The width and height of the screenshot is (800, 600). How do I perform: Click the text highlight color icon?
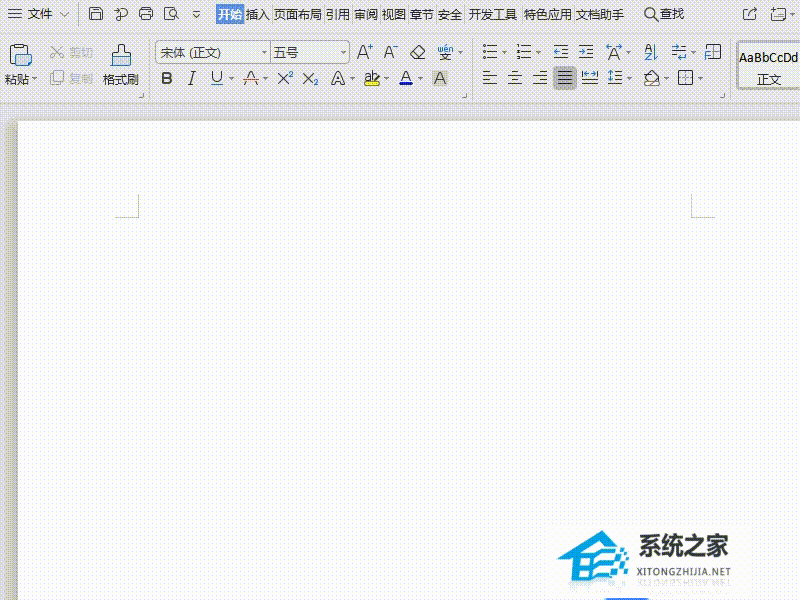click(372, 77)
